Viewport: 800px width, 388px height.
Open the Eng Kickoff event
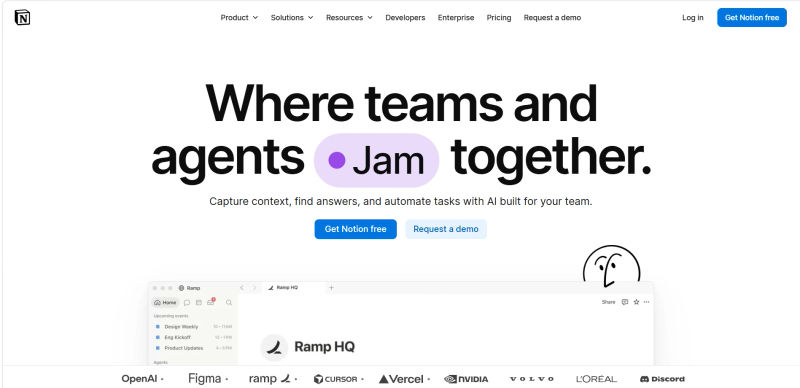click(x=193, y=337)
